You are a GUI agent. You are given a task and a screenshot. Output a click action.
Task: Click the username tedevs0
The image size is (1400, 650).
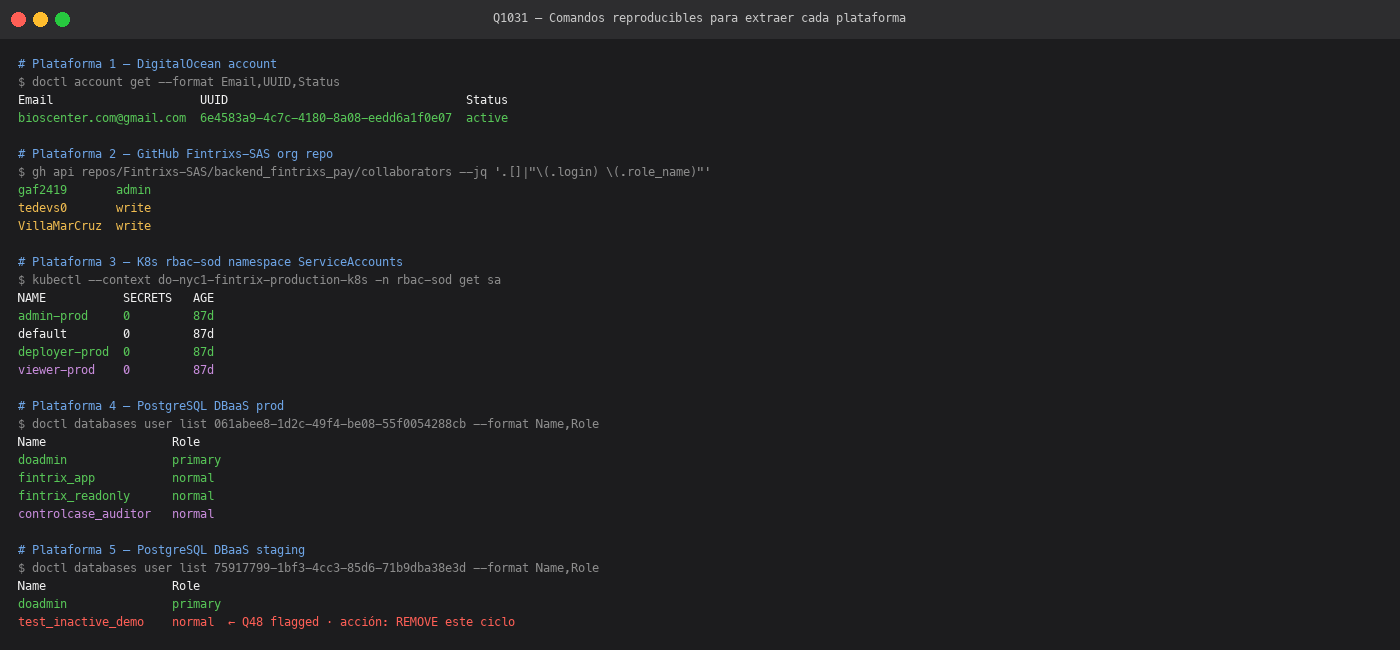point(42,208)
